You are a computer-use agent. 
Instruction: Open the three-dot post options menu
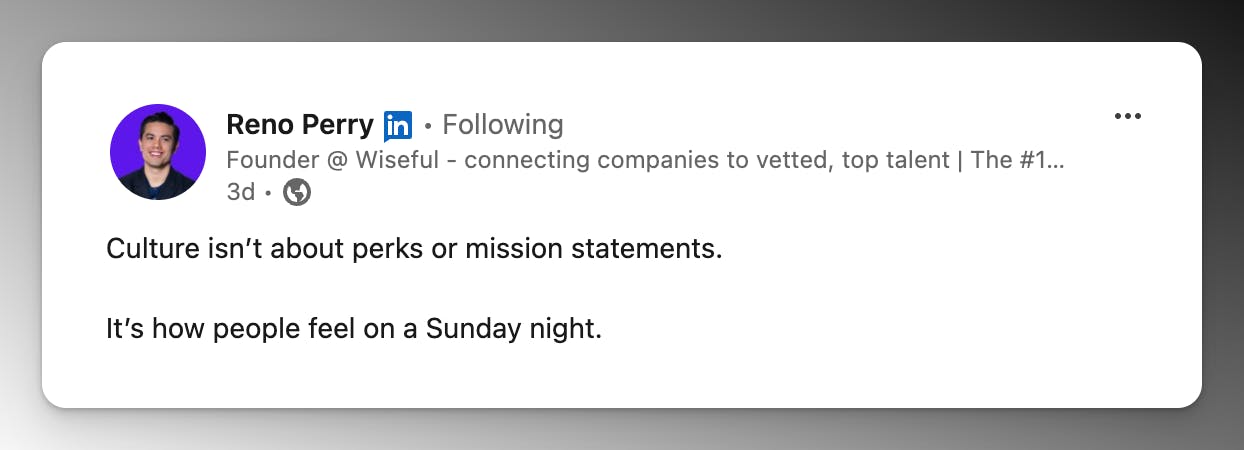tap(1127, 117)
